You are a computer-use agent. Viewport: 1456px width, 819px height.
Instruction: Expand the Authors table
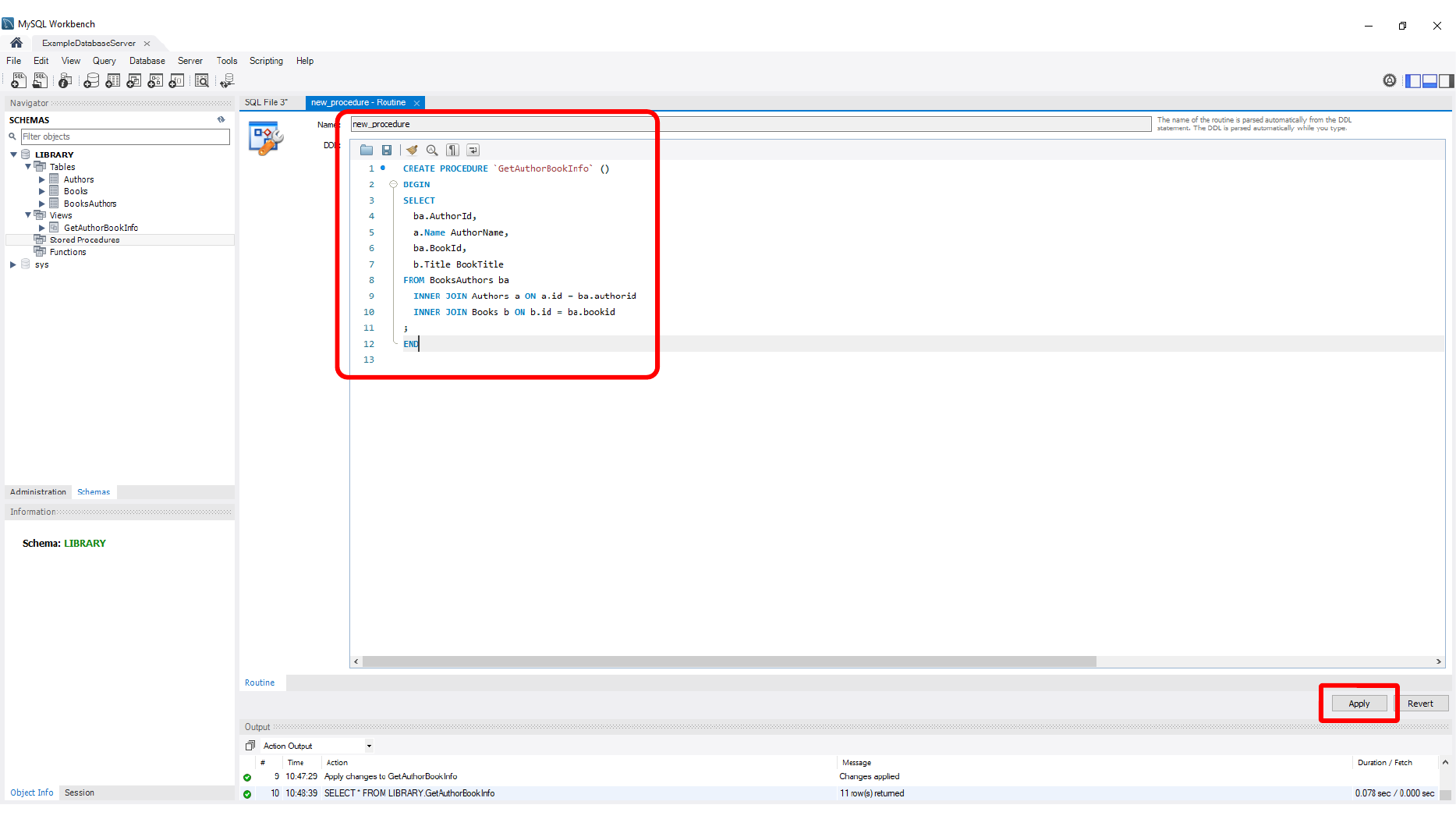coord(42,179)
